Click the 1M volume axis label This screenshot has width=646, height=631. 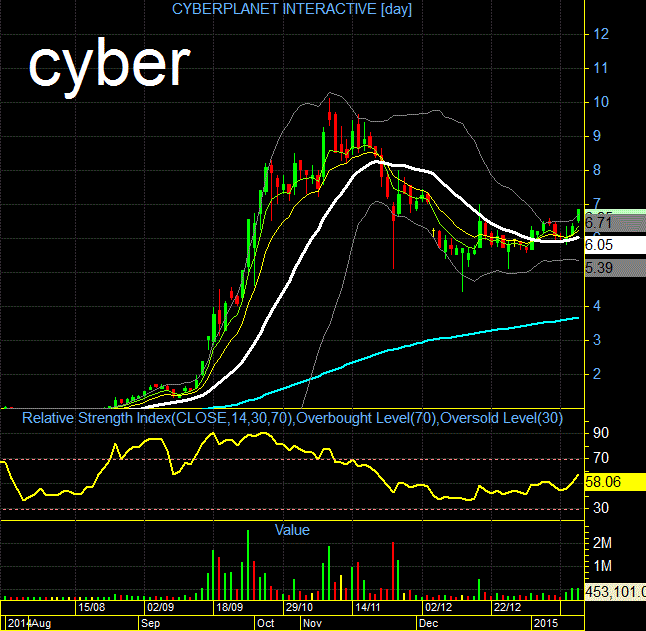[602, 566]
